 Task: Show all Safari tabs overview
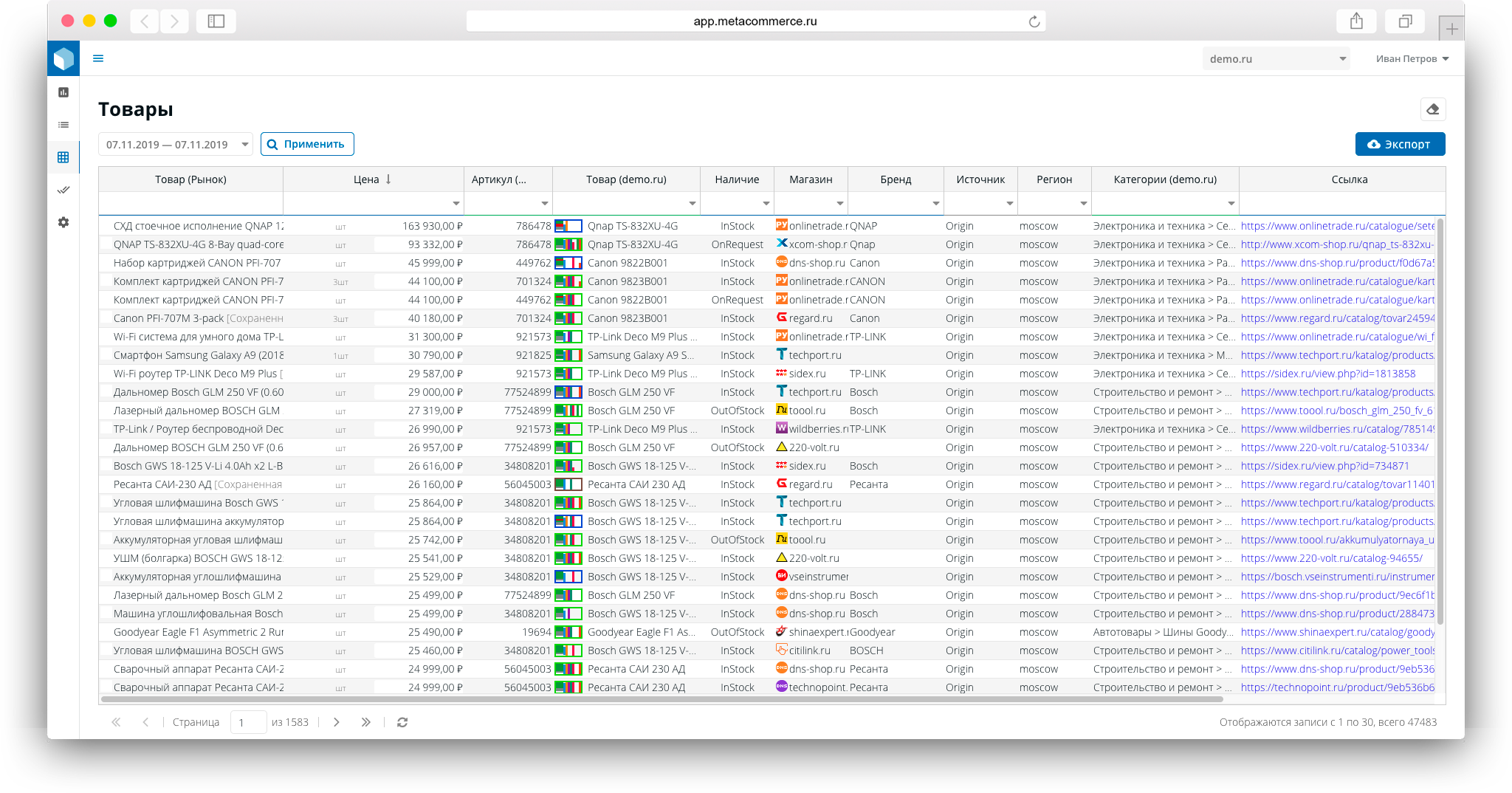[1405, 21]
